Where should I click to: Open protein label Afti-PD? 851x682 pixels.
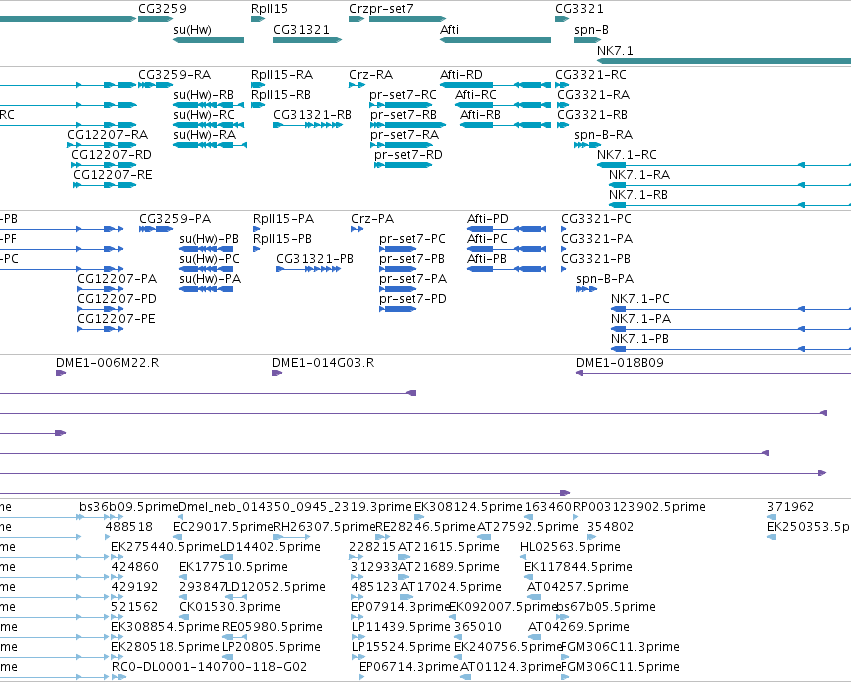[x=488, y=219]
